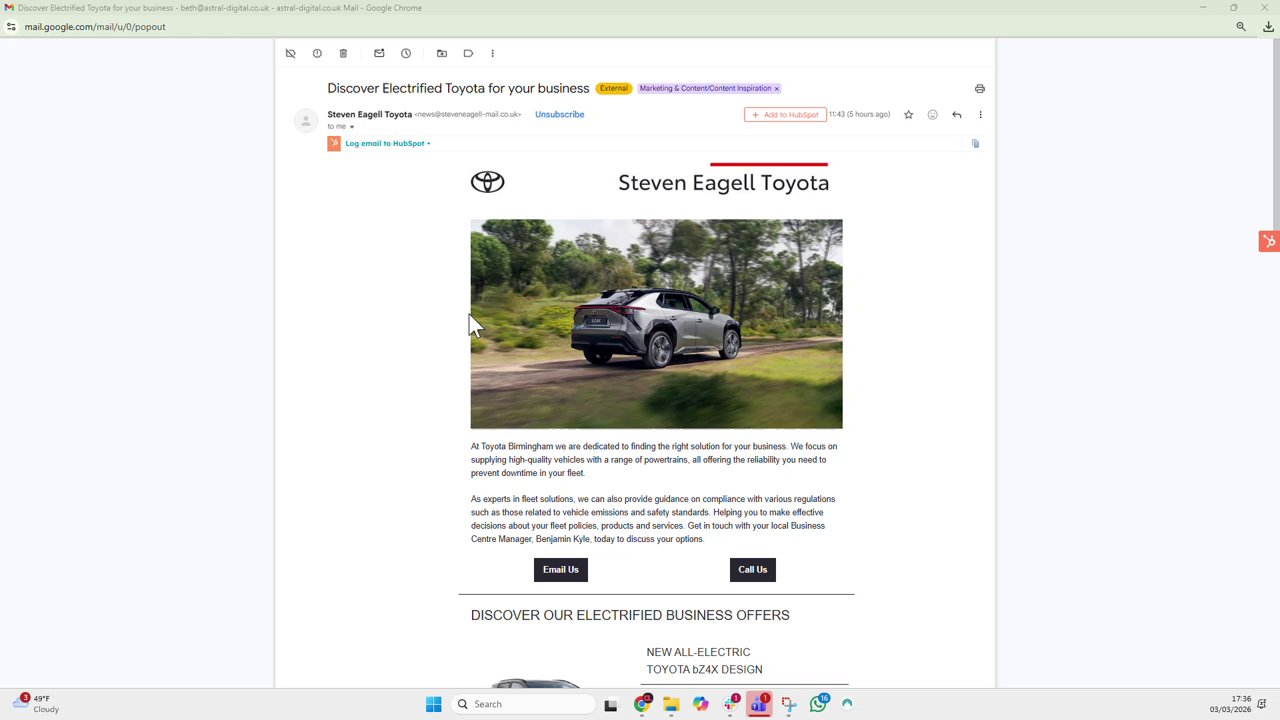Click the Chrome install/download icon in address bar
Viewport: 1280px width, 720px height.
[x=1268, y=27]
